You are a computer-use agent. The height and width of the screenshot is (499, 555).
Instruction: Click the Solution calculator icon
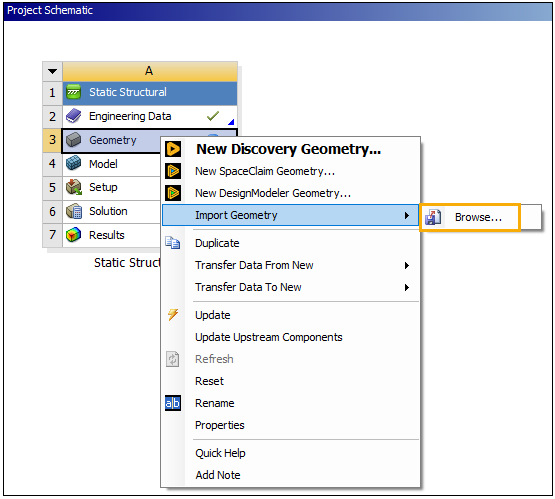(74, 211)
